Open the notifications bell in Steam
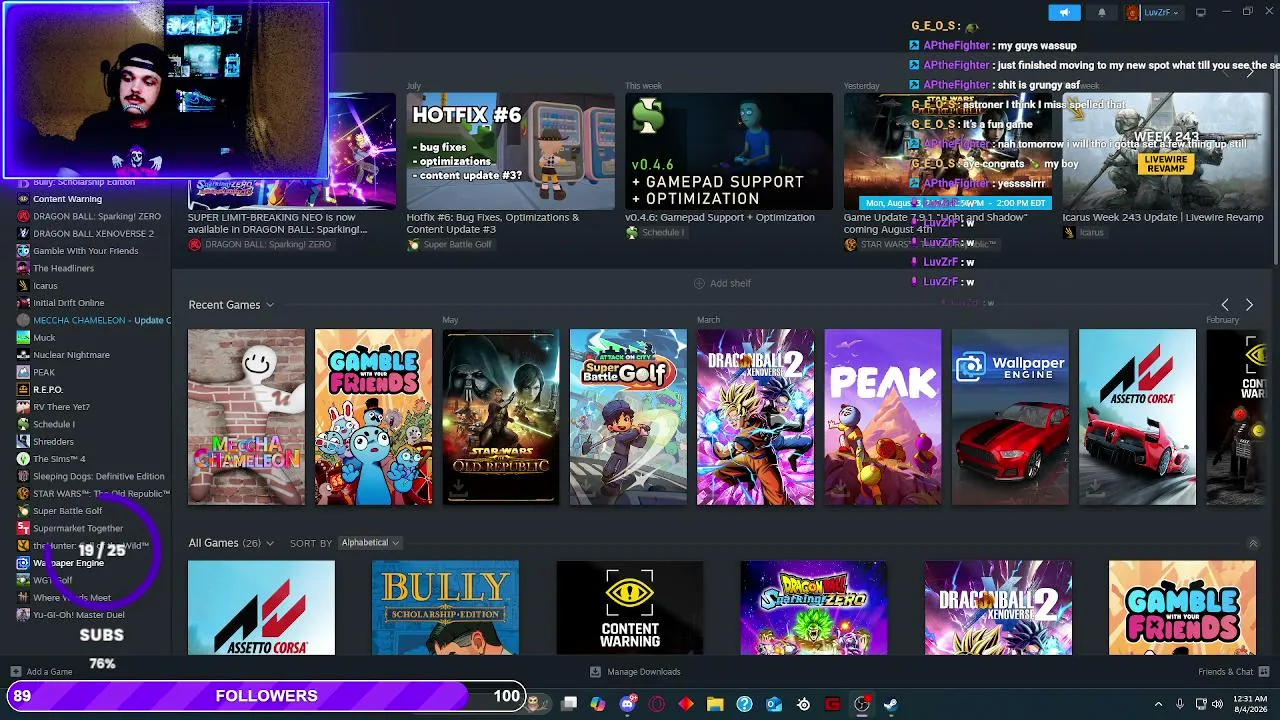Screen dimensions: 1280x720 (1102, 12)
